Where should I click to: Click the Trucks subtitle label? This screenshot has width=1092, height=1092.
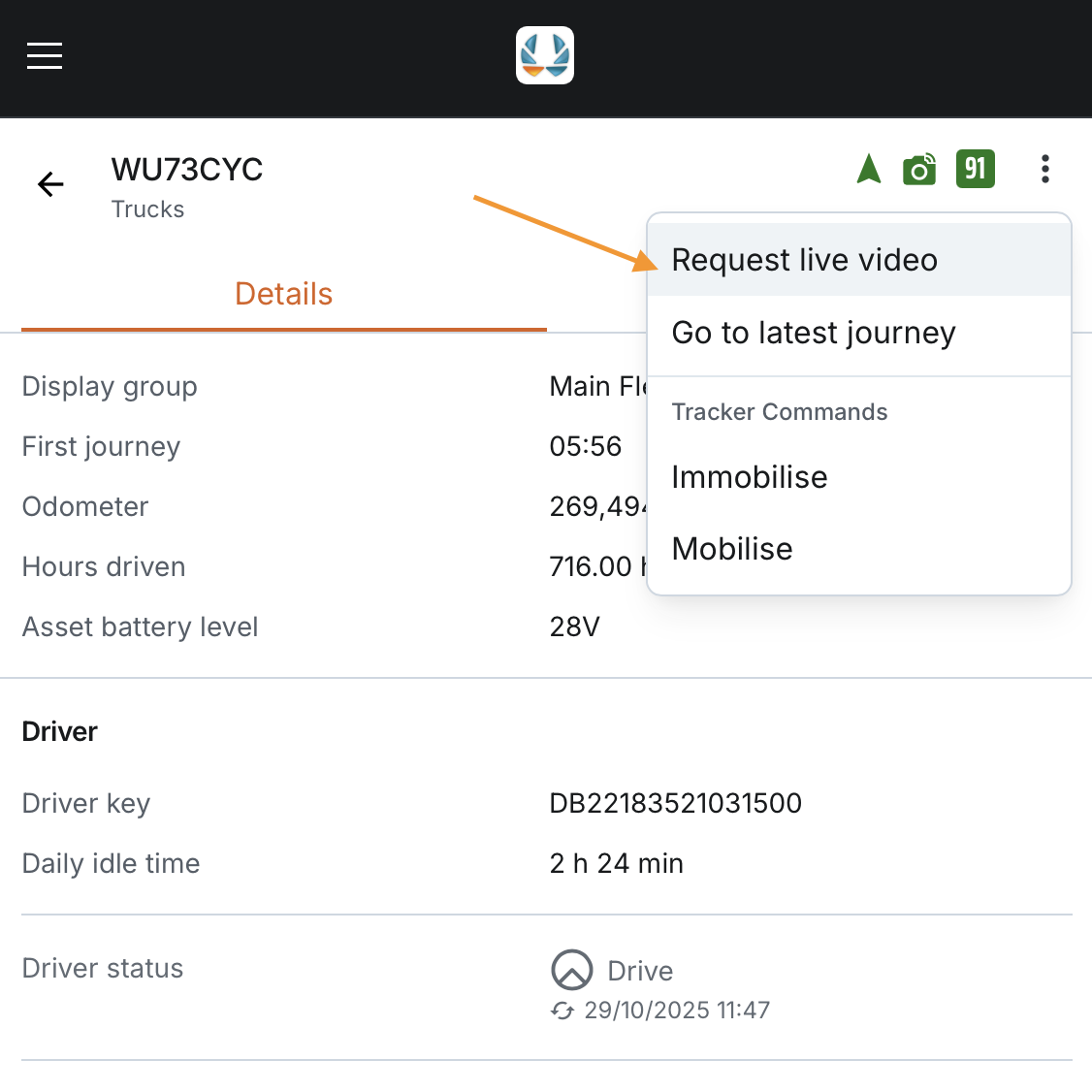click(147, 209)
